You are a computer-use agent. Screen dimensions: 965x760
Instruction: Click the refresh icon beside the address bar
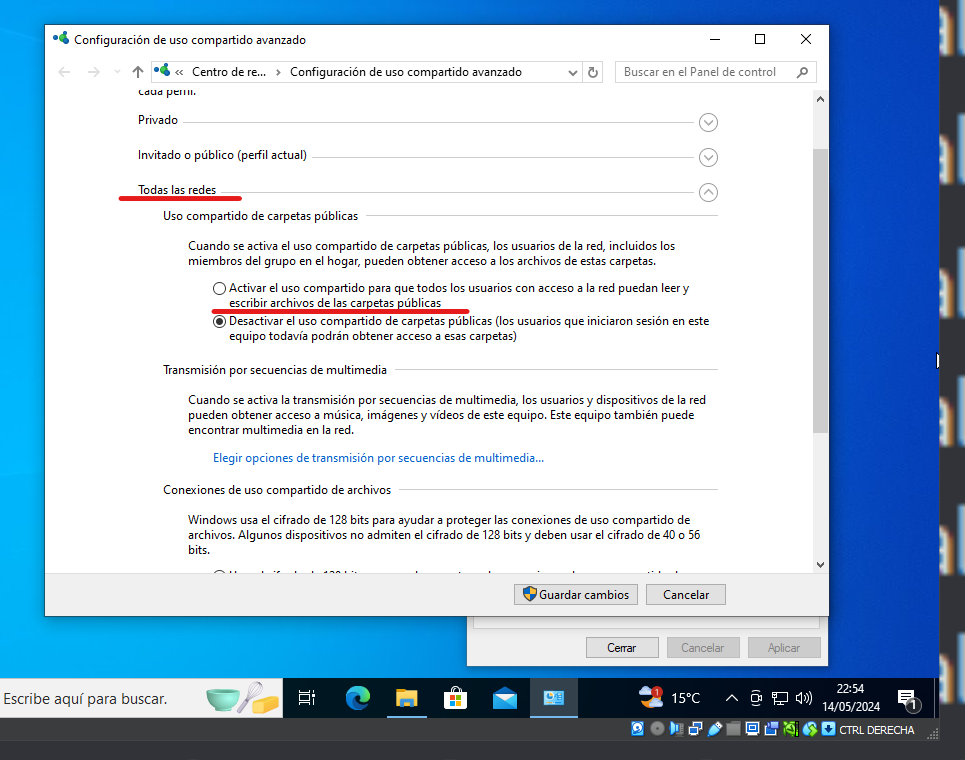tap(590, 71)
